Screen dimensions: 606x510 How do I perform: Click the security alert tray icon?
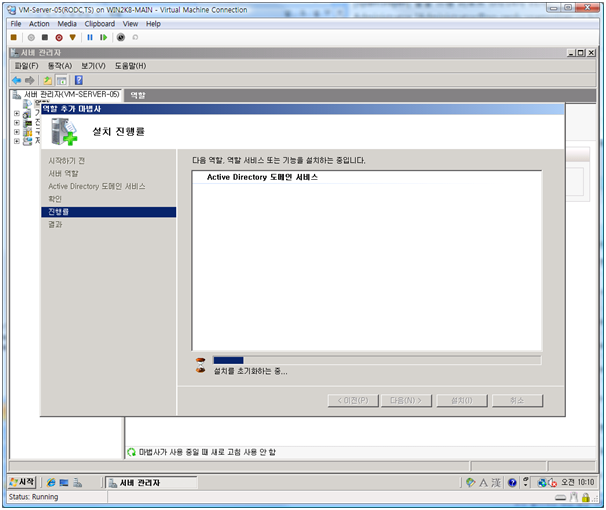tap(552, 483)
